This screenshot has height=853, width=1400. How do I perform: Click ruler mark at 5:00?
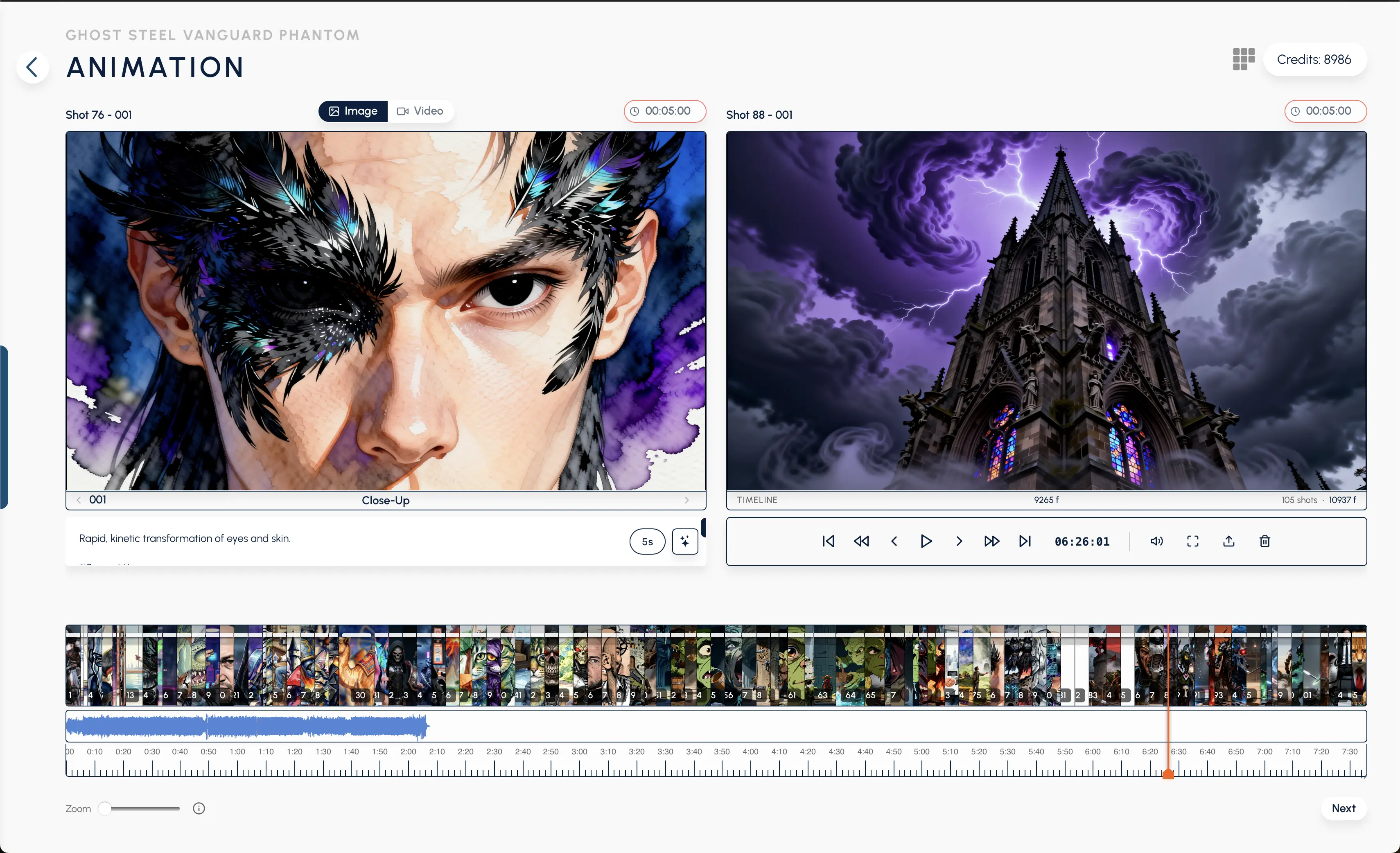click(x=921, y=751)
